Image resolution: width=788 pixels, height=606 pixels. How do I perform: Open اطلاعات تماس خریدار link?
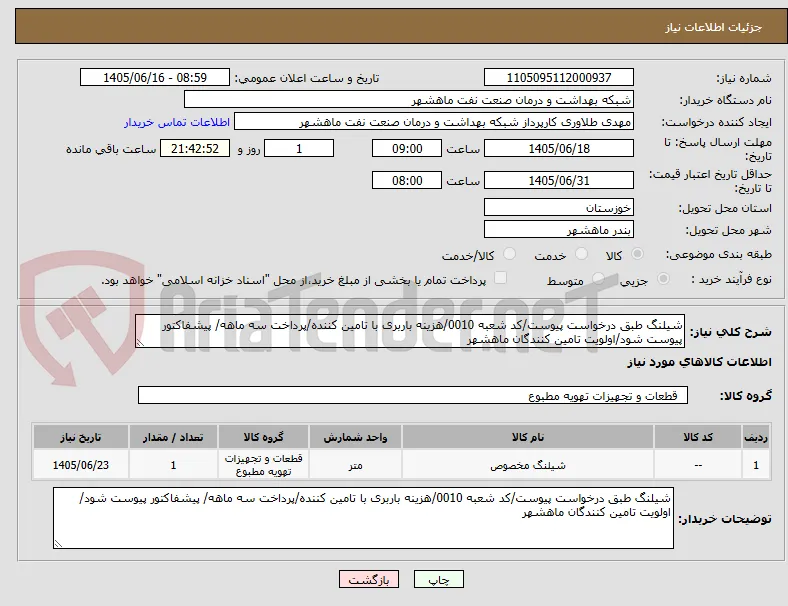click(177, 122)
